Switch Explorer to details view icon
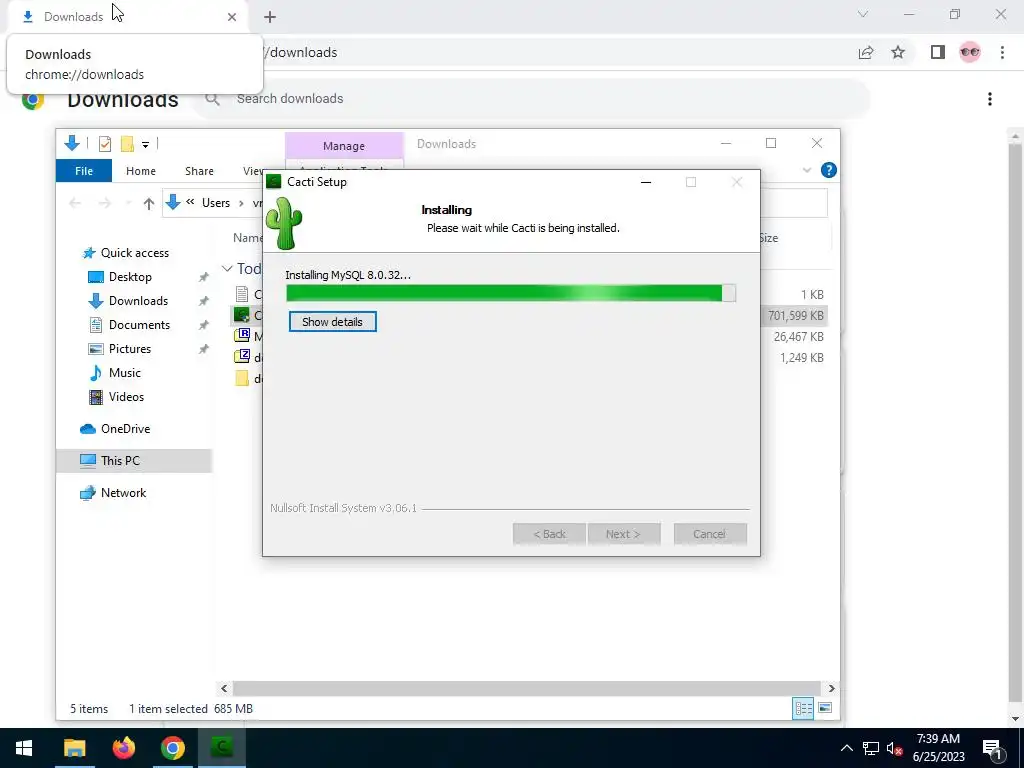1024x768 pixels. coord(803,709)
